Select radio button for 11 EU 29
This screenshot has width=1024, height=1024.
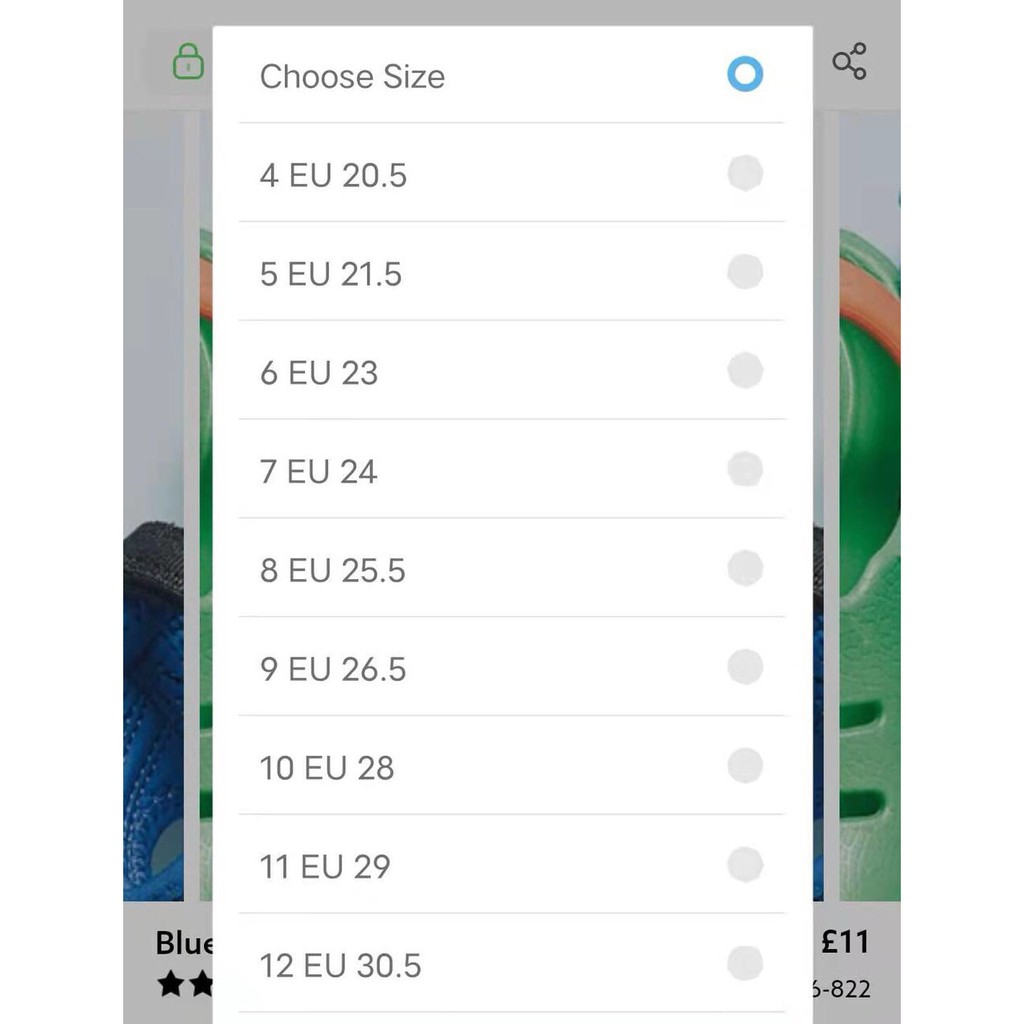[x=745, y=865]
